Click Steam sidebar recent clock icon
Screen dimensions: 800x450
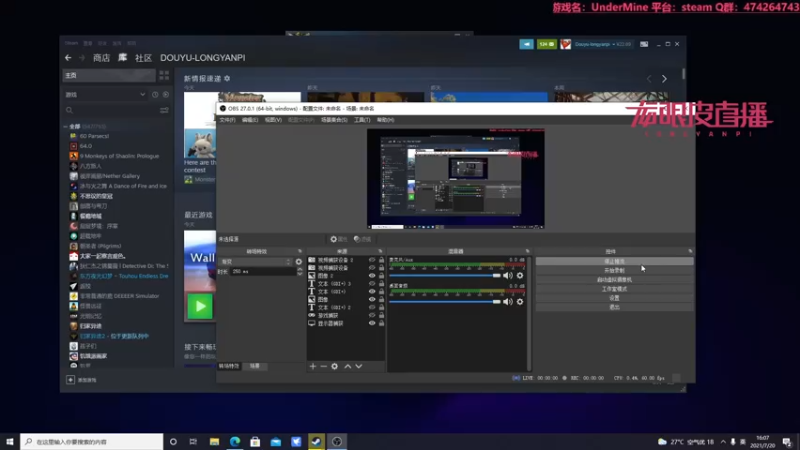coord(155,94)
